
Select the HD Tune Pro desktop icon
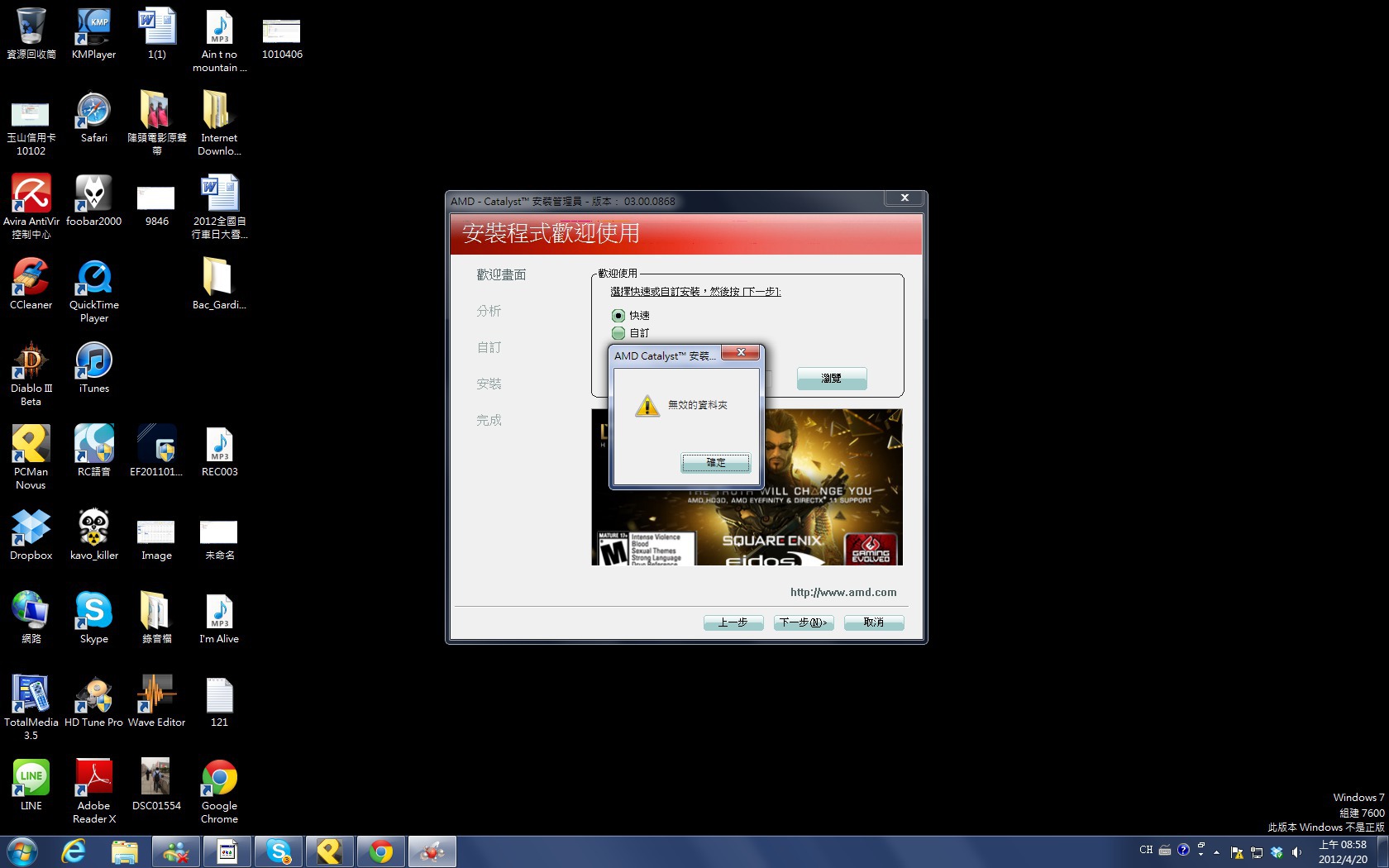(94, 702)
